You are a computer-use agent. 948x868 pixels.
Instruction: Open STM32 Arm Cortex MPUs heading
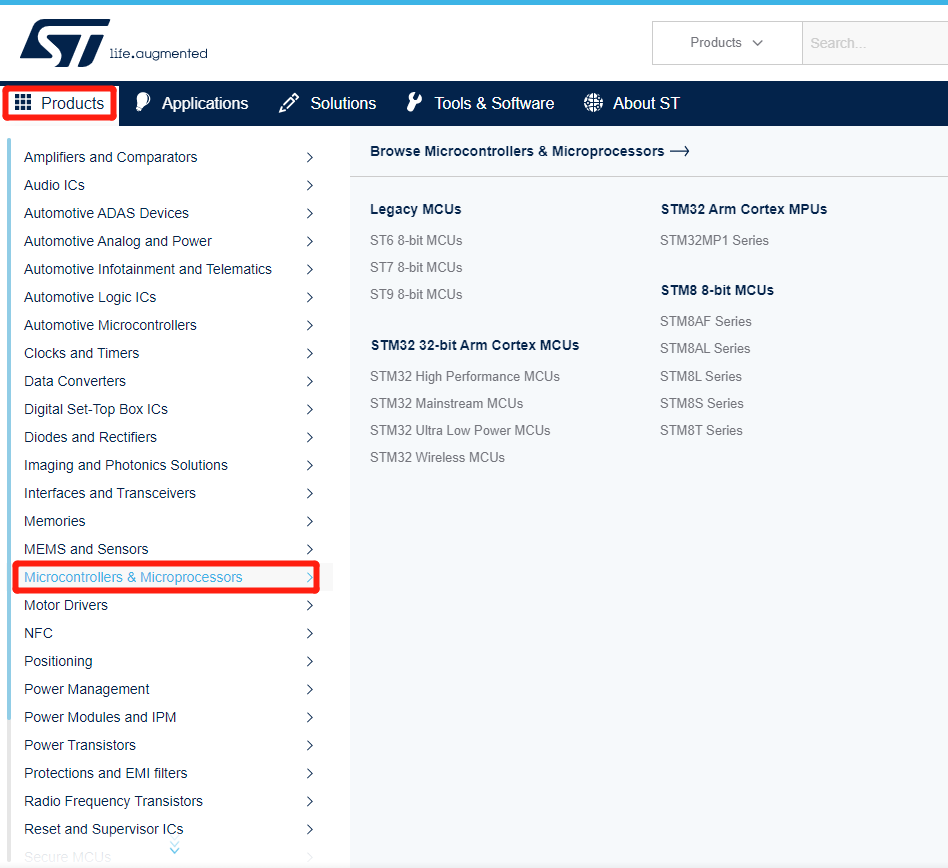pos(744,209)
